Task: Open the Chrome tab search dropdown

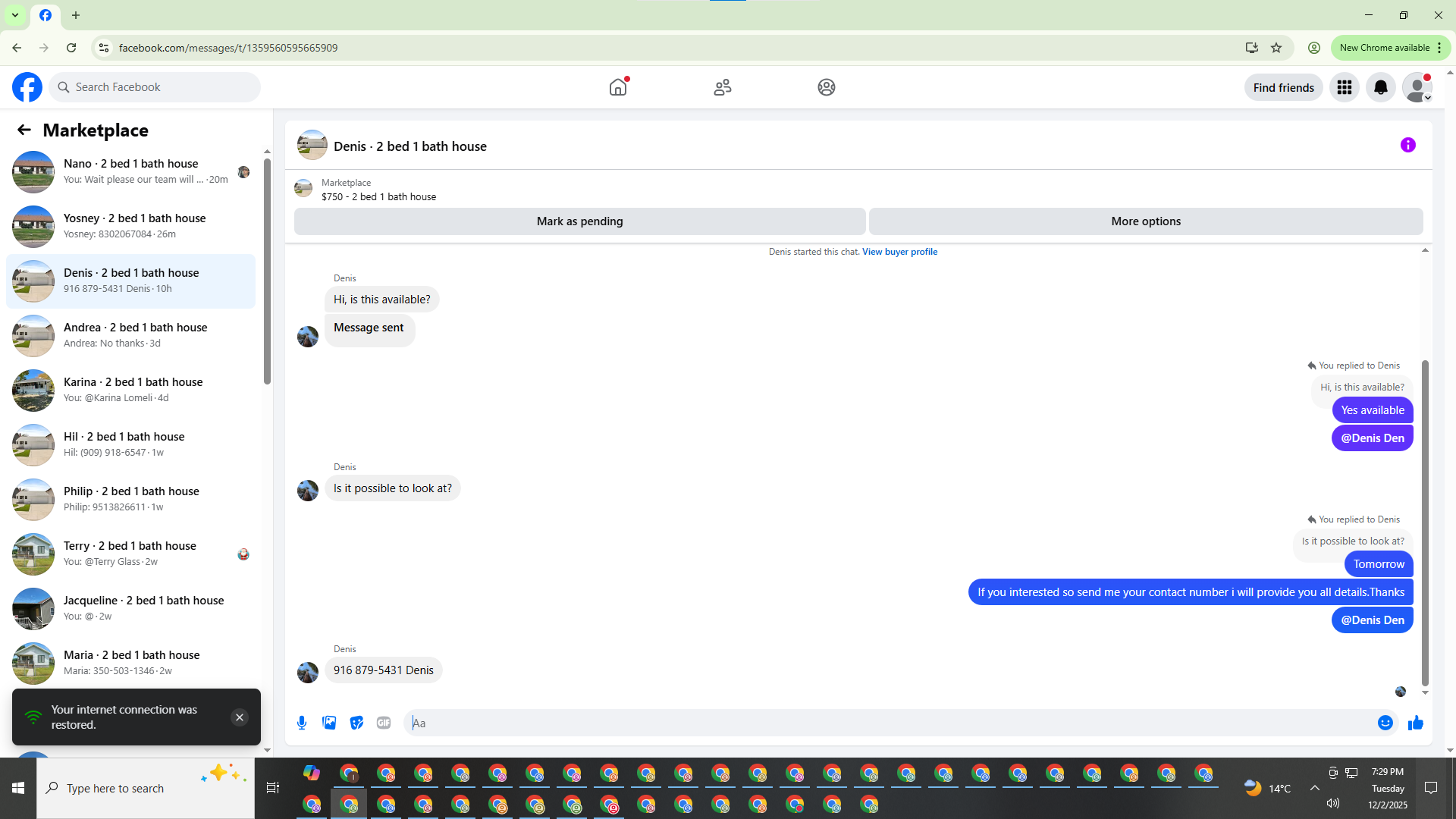Action: [14, 15]
